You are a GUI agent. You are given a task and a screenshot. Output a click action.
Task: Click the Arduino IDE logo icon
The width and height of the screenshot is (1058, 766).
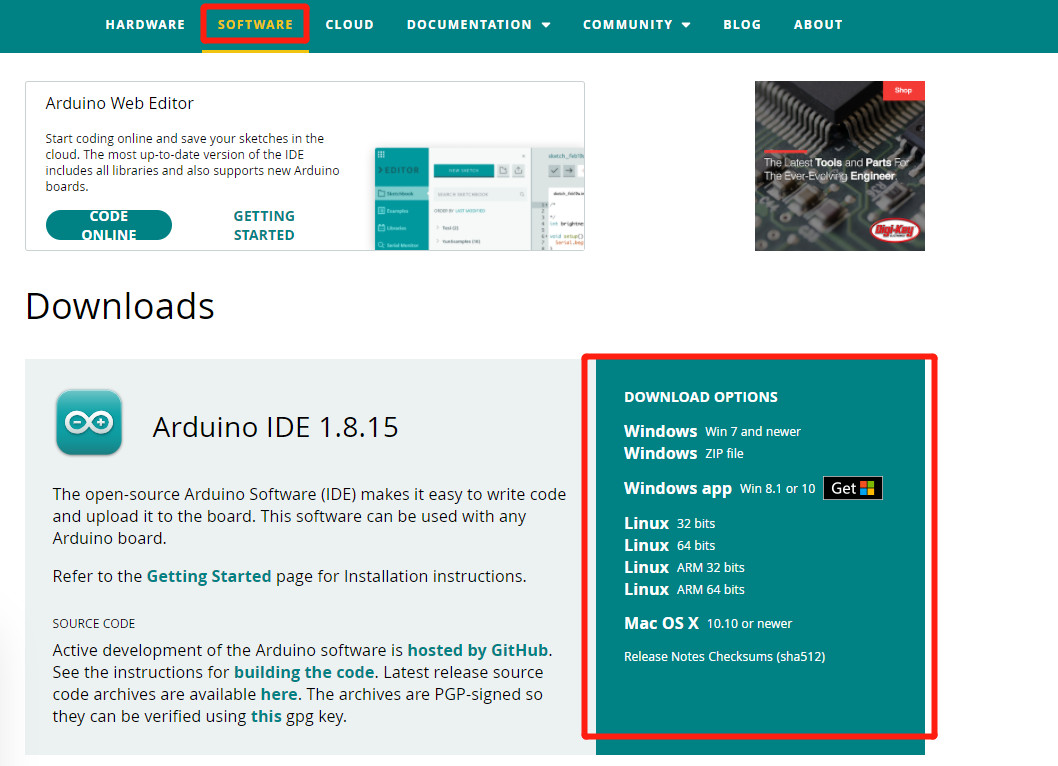89,422
